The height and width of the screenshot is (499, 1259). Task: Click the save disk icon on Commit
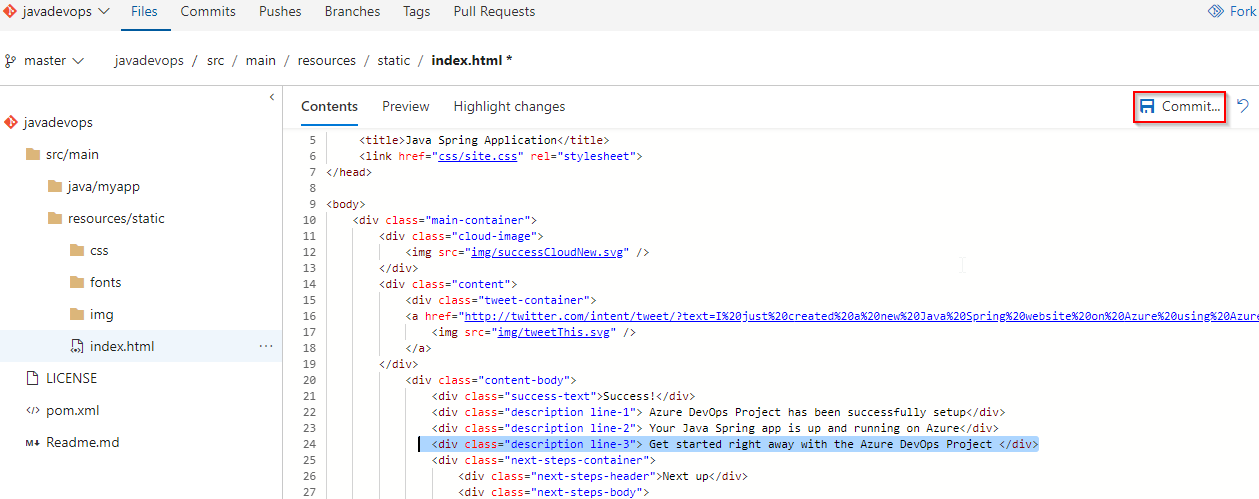point(1148,106)
